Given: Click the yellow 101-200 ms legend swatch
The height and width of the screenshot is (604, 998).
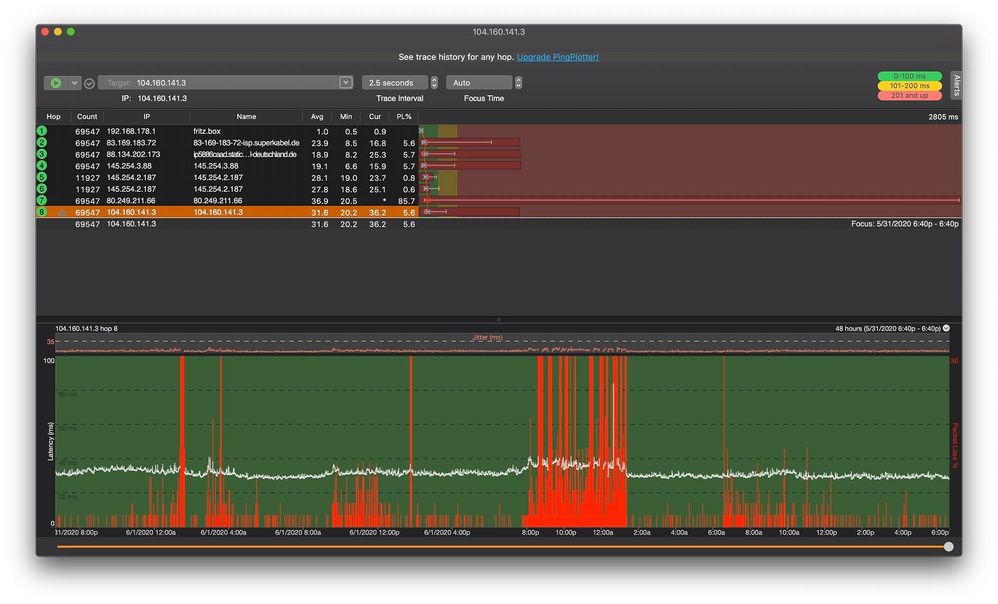Looking at the screenshot, I should pos(909,86).
